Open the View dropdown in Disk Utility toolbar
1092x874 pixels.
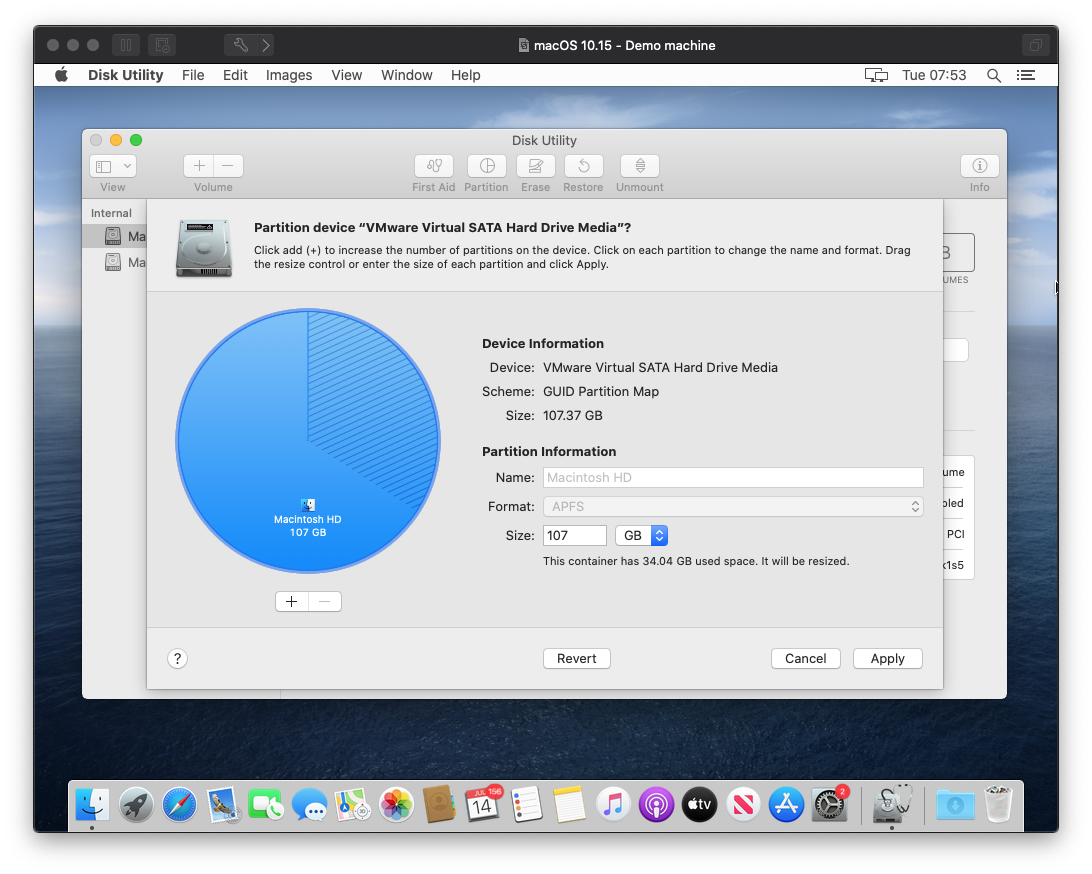click(113, 166)
